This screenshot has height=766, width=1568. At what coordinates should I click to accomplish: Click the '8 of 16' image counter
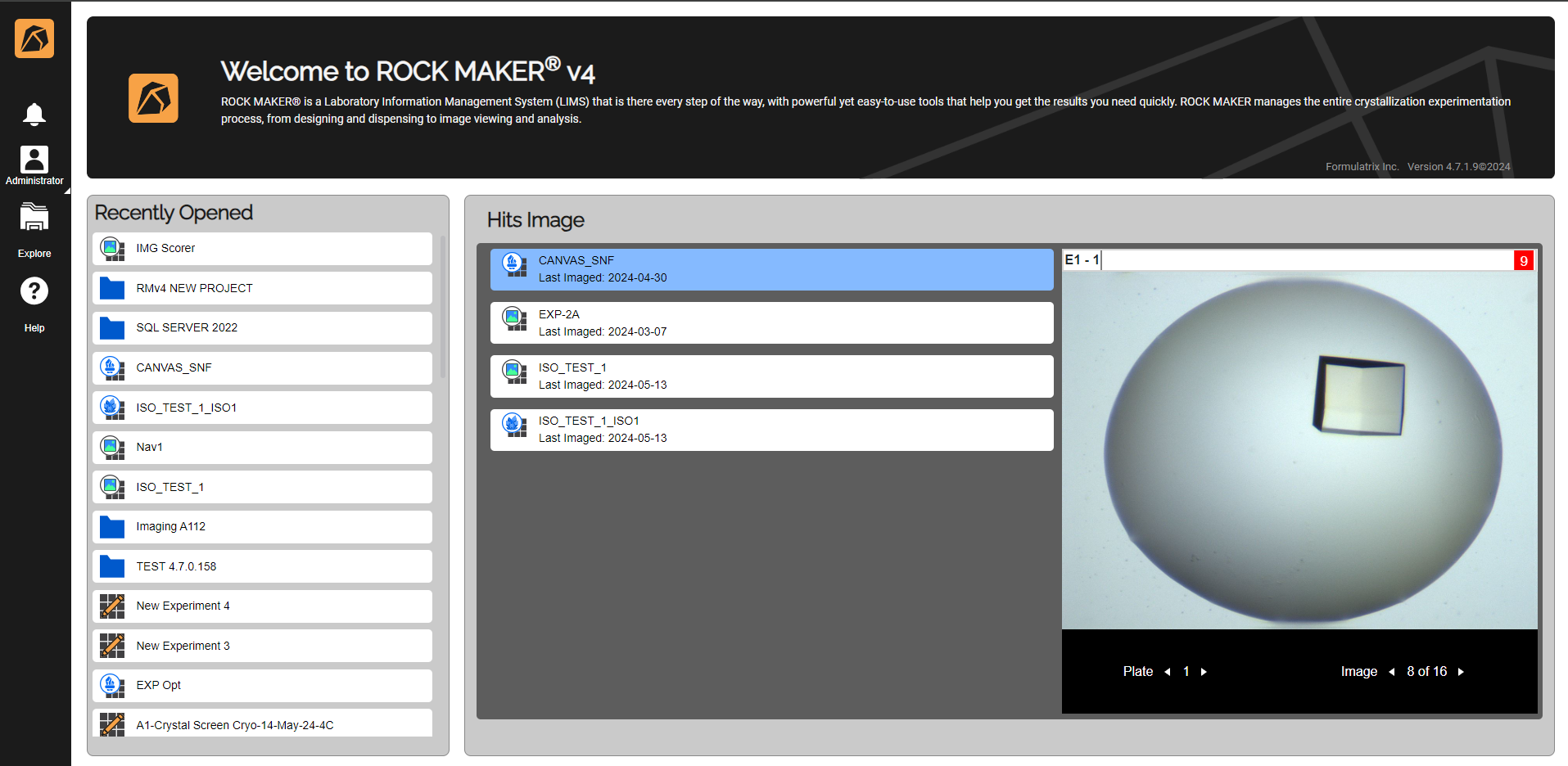(1426, 672)
